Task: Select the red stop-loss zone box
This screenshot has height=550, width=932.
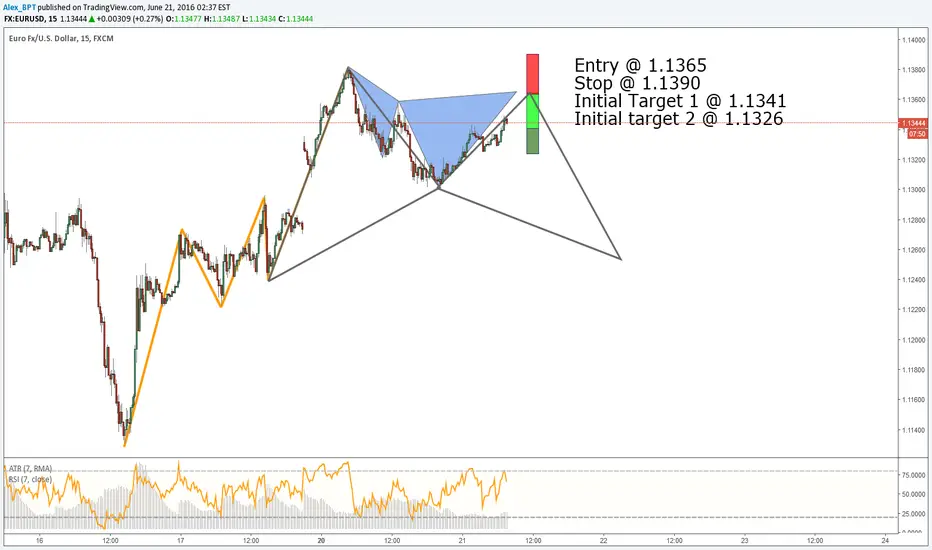Action: [533, 74]
